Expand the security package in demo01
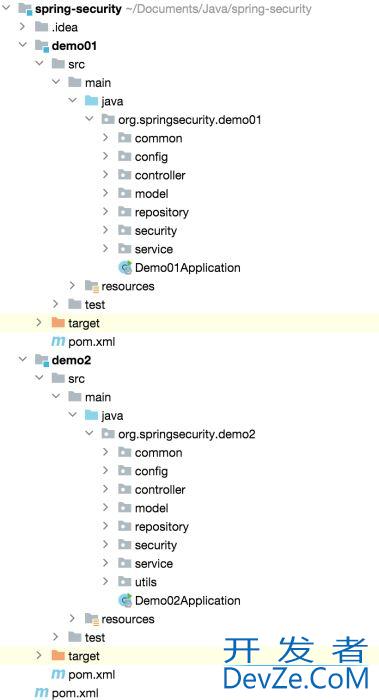The height and width of the screenshot is (700, 379). tap(105, 230)
